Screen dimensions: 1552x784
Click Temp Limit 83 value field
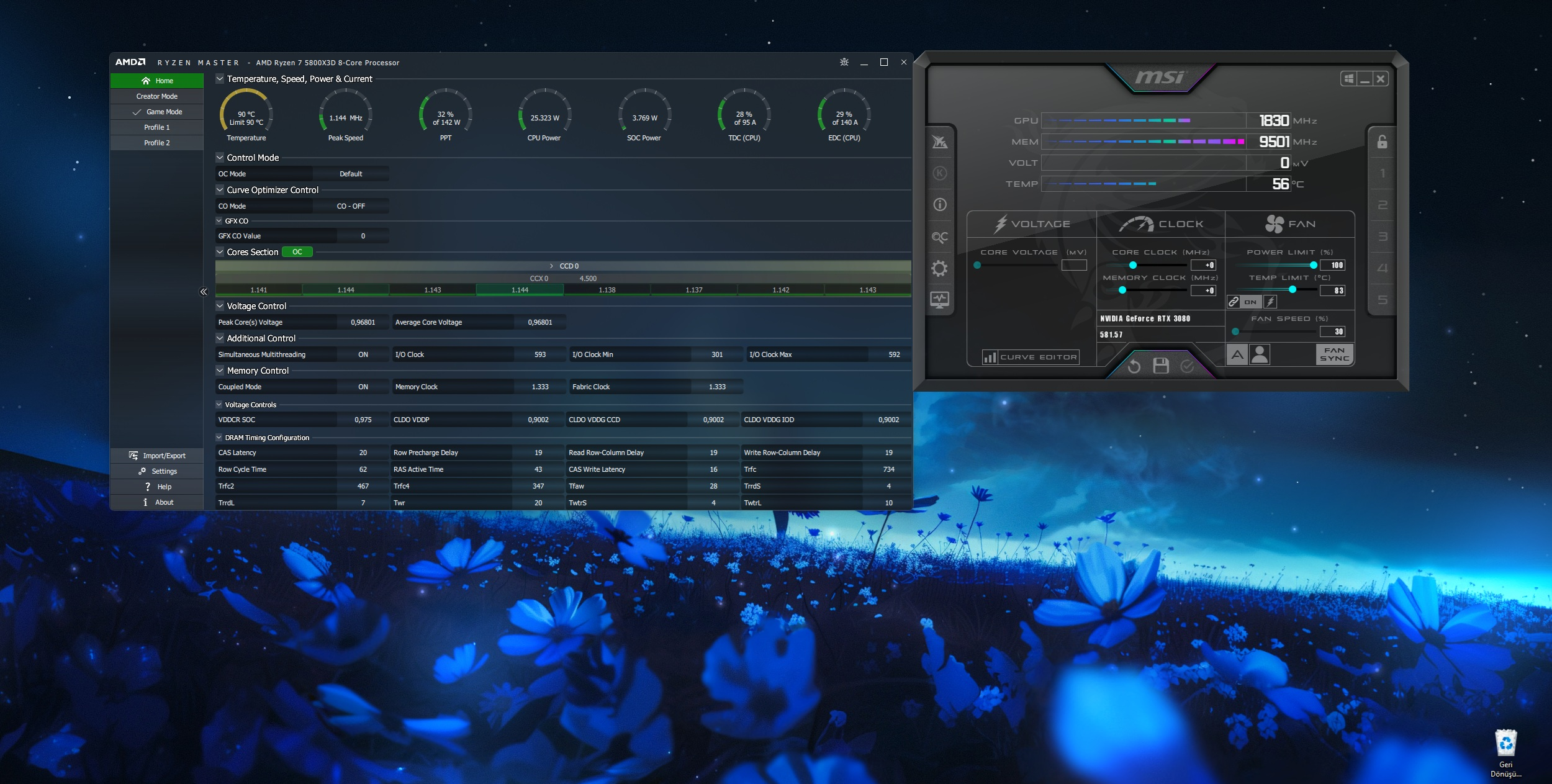click(x=1332, y=291)
